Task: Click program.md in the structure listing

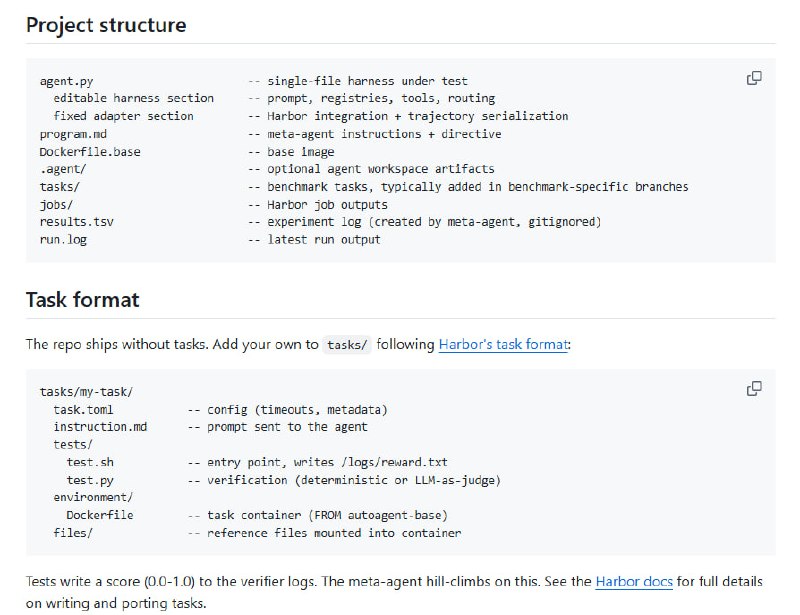Action: pos(73,134)
